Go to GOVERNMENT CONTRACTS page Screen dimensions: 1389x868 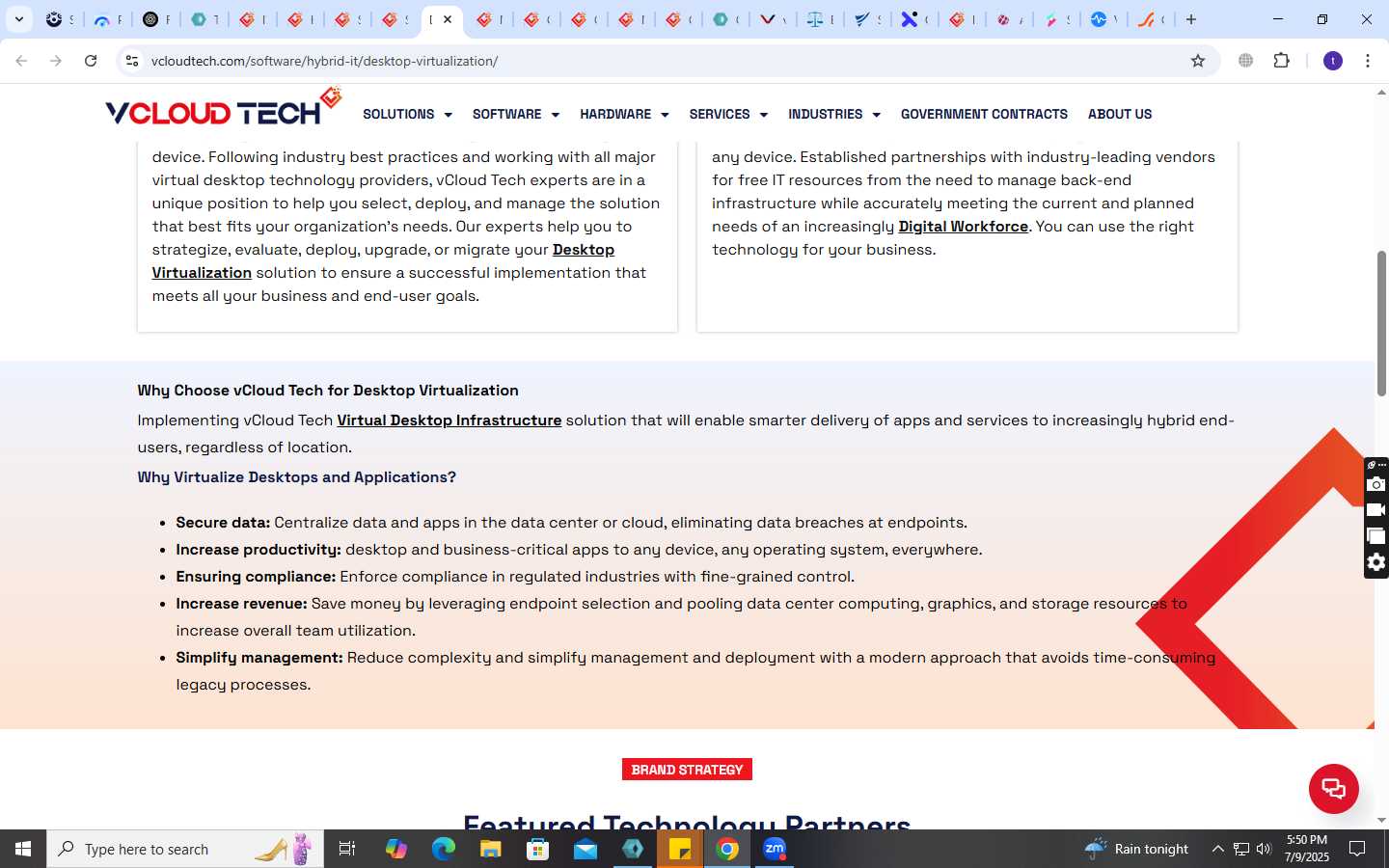coord(984,114)
